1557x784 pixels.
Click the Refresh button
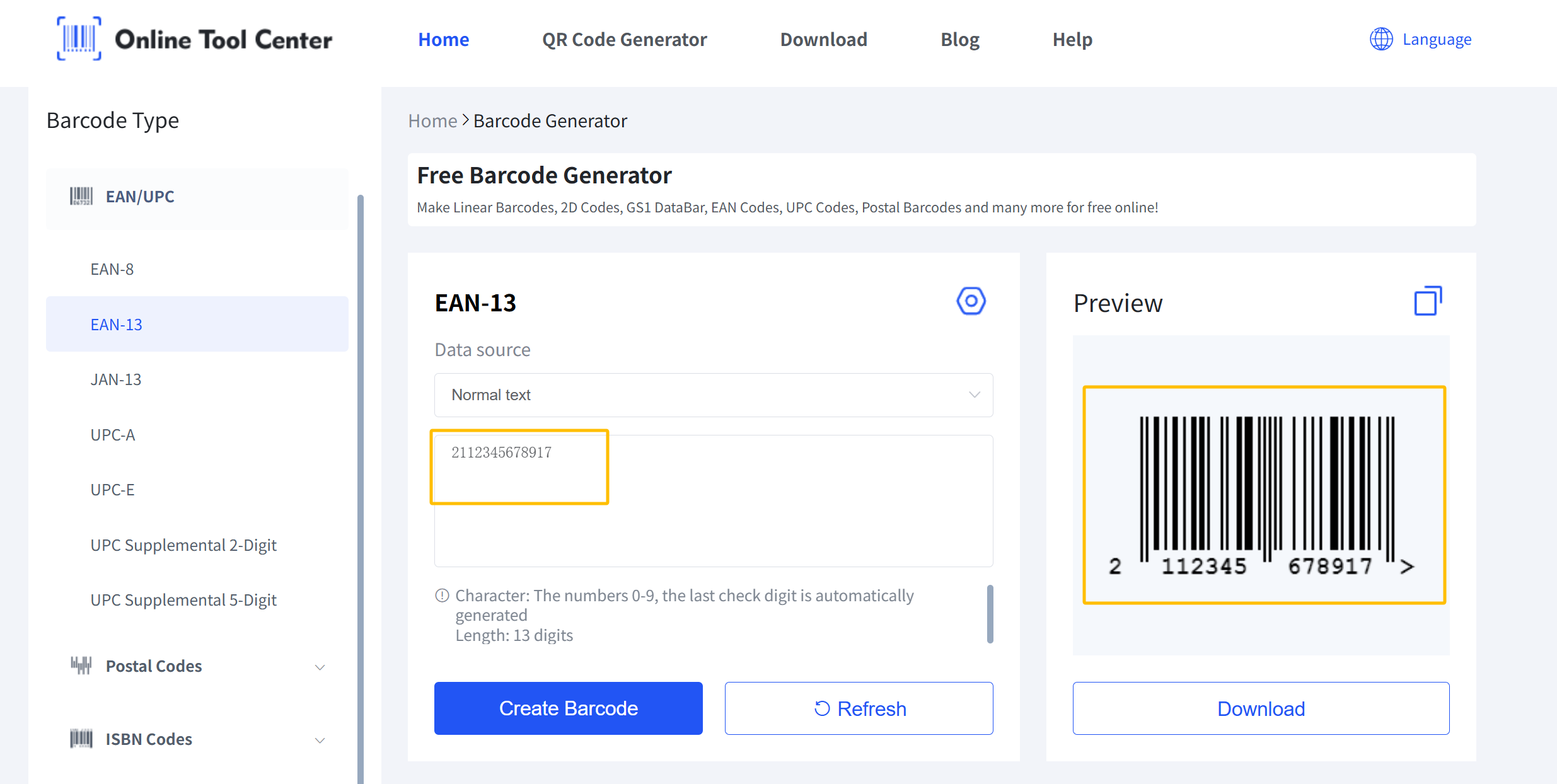859,708
